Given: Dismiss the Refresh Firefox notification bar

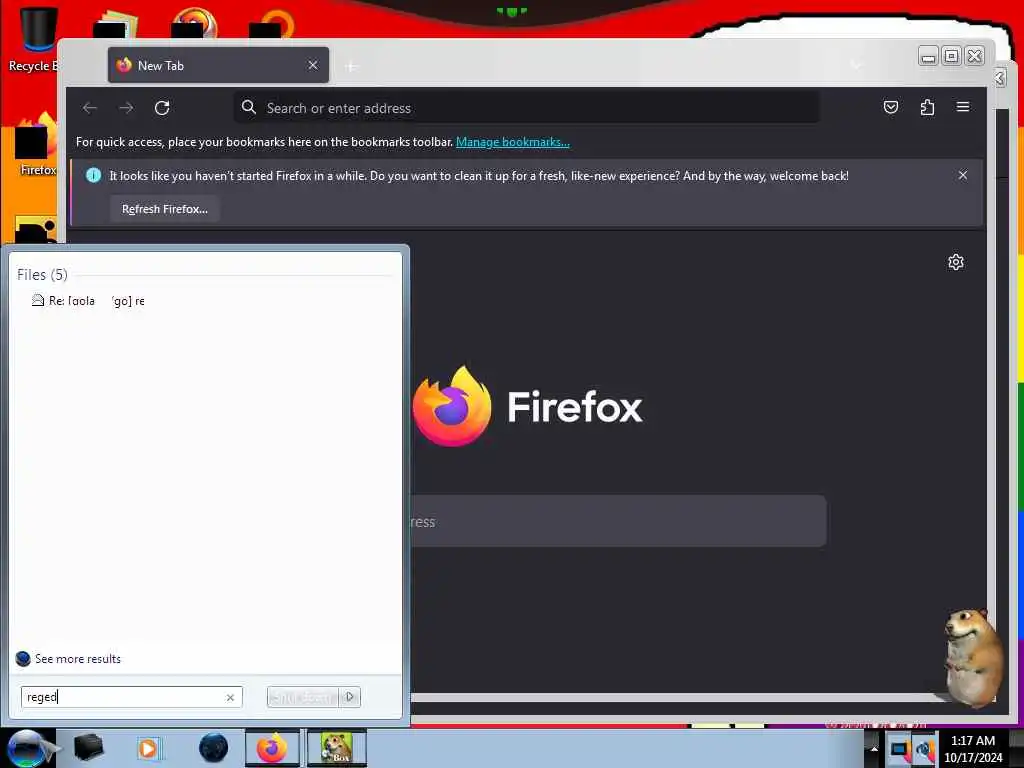Looking at the screenshot, I should (x=963, y=175).
